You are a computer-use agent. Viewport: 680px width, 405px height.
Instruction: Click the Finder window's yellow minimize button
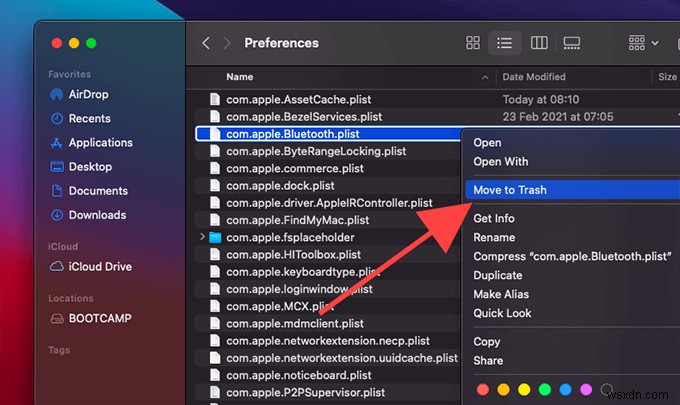pos(74,43)
